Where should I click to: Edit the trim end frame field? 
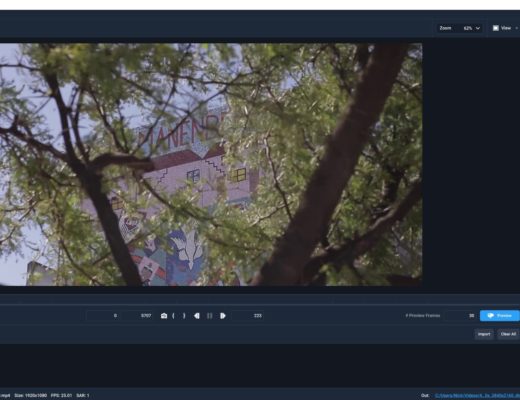(x=138, y=316)
